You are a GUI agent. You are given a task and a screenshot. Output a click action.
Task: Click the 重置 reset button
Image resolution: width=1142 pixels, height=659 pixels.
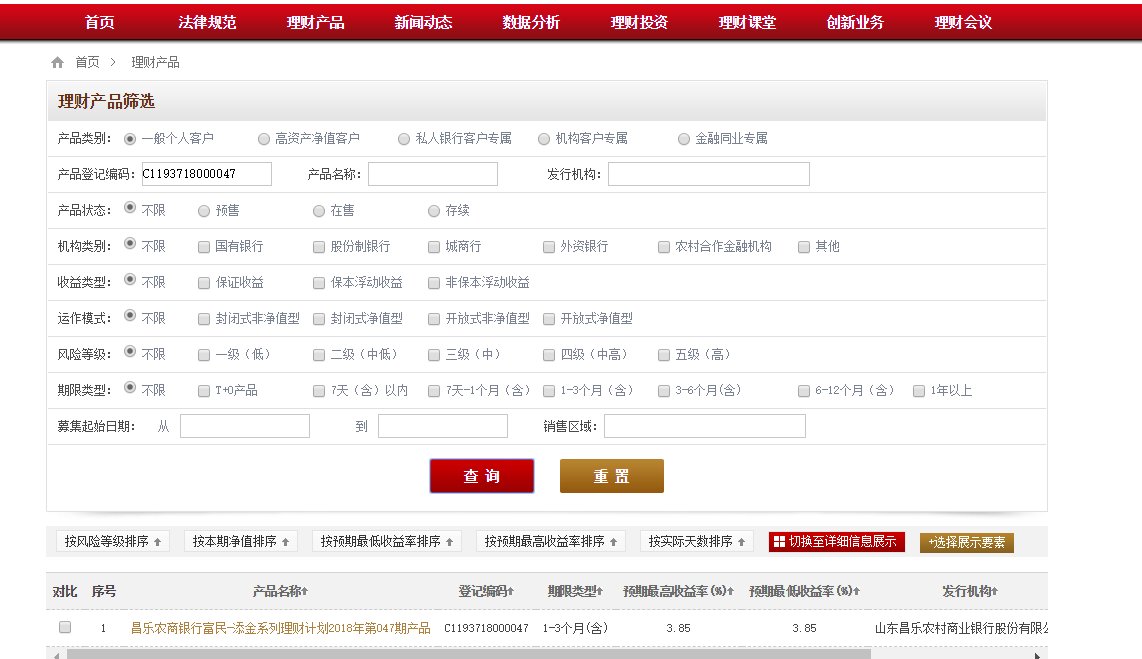(611, 476)
